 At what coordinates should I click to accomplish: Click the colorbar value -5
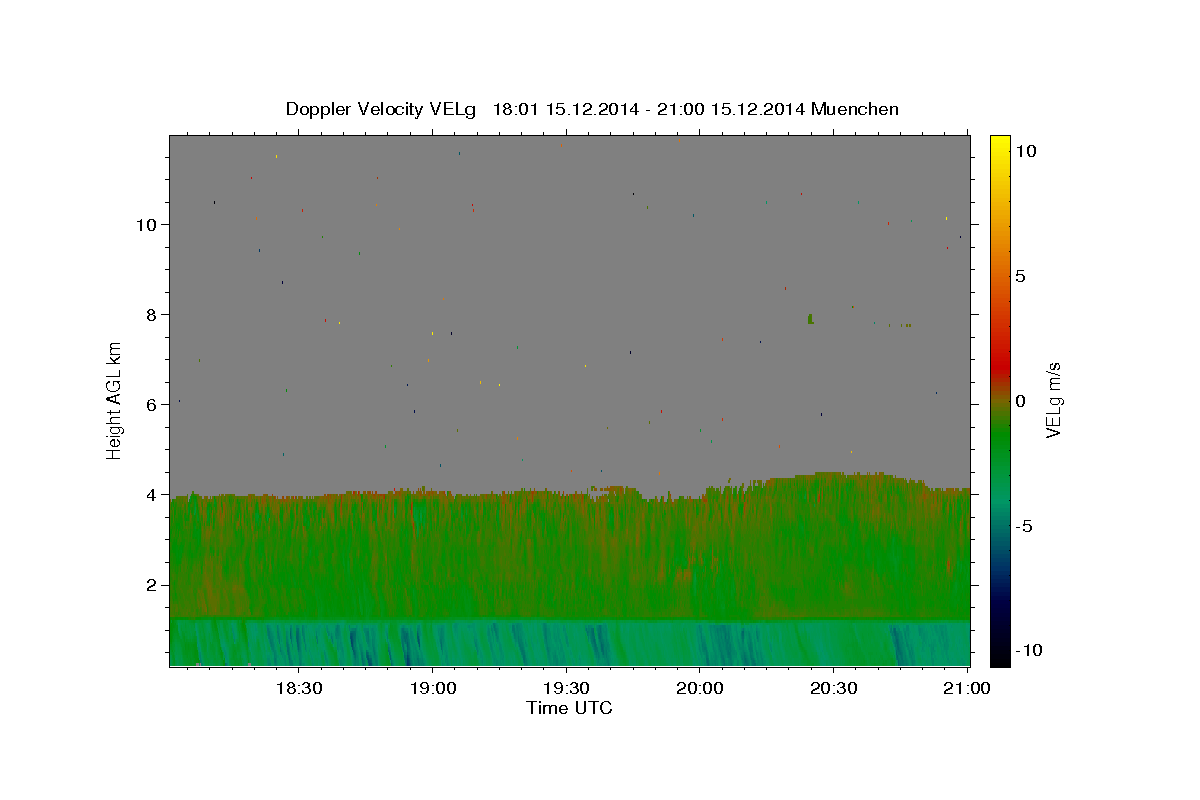coord(1024,526)
